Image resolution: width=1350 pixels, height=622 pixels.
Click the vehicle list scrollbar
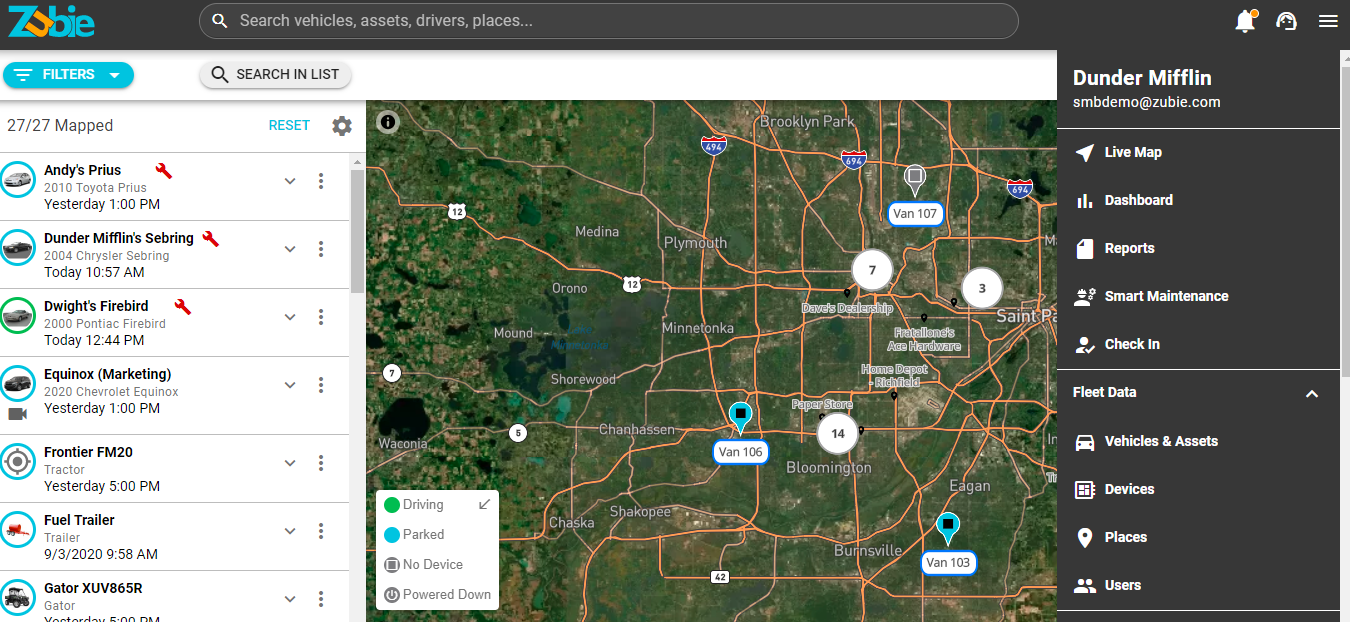click(x=357, y=231)
